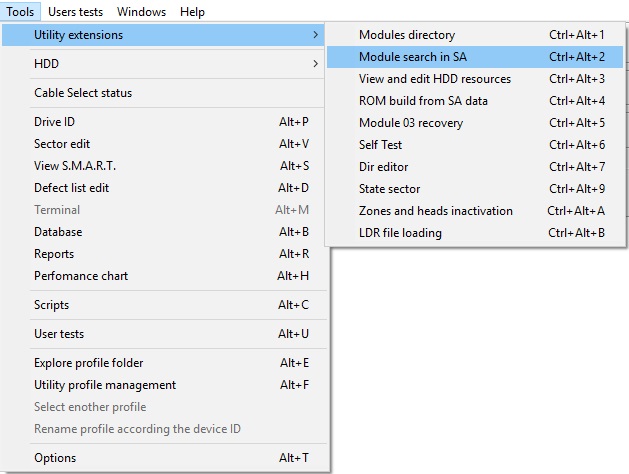This screenshot has height=474, width=629.
Task: Open the Windows menu in menu bar
Action: [141, 12]
